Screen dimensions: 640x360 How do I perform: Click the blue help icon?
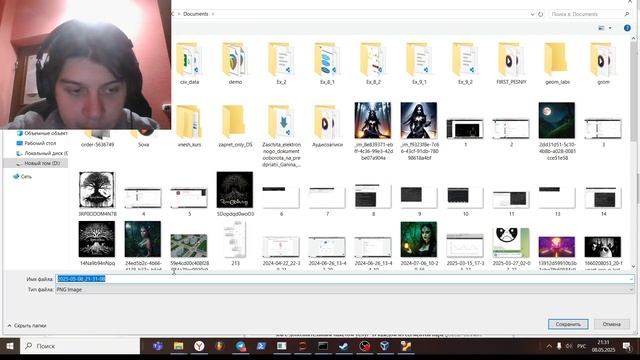pyautogui.click(x=627, y=28)
